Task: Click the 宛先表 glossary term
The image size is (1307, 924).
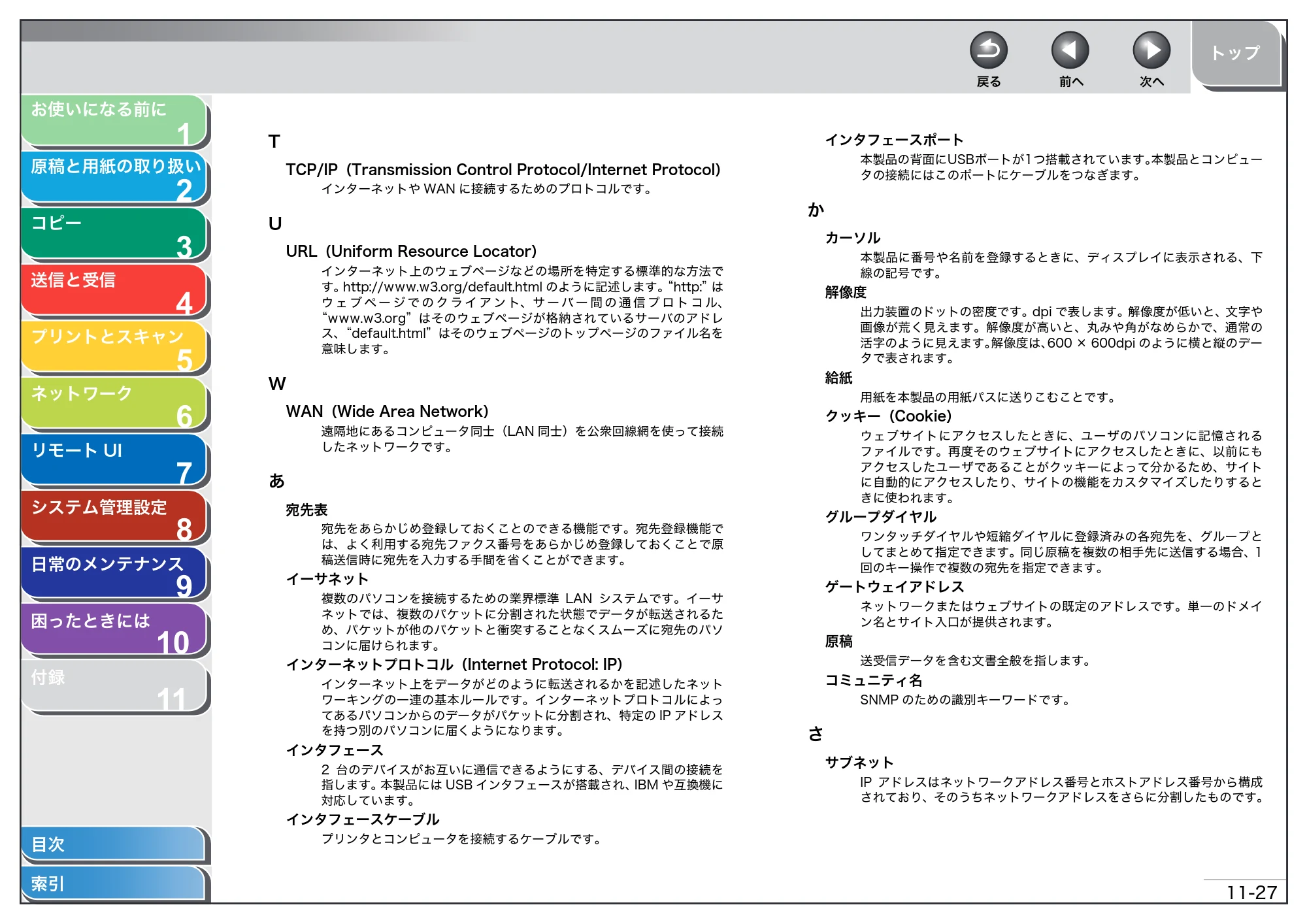Action: click(x=306, y=510)
